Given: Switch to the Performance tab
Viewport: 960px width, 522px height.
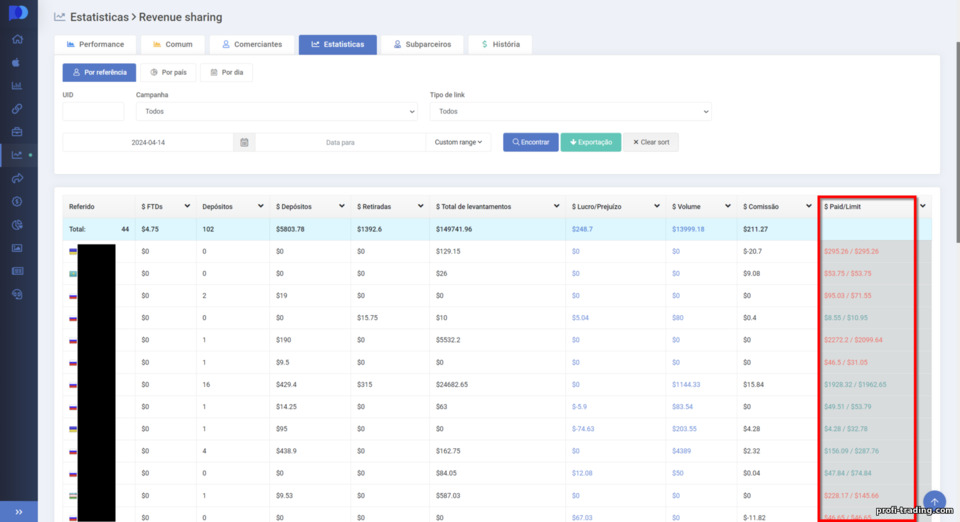Looking at the screenshot, I should [x=96, y=44].
